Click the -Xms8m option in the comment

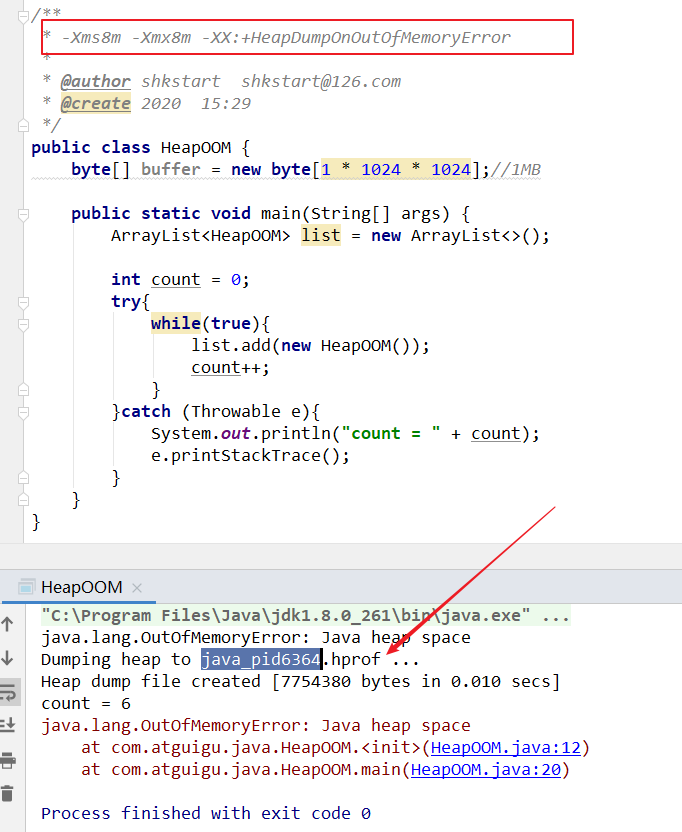[91, 38]
